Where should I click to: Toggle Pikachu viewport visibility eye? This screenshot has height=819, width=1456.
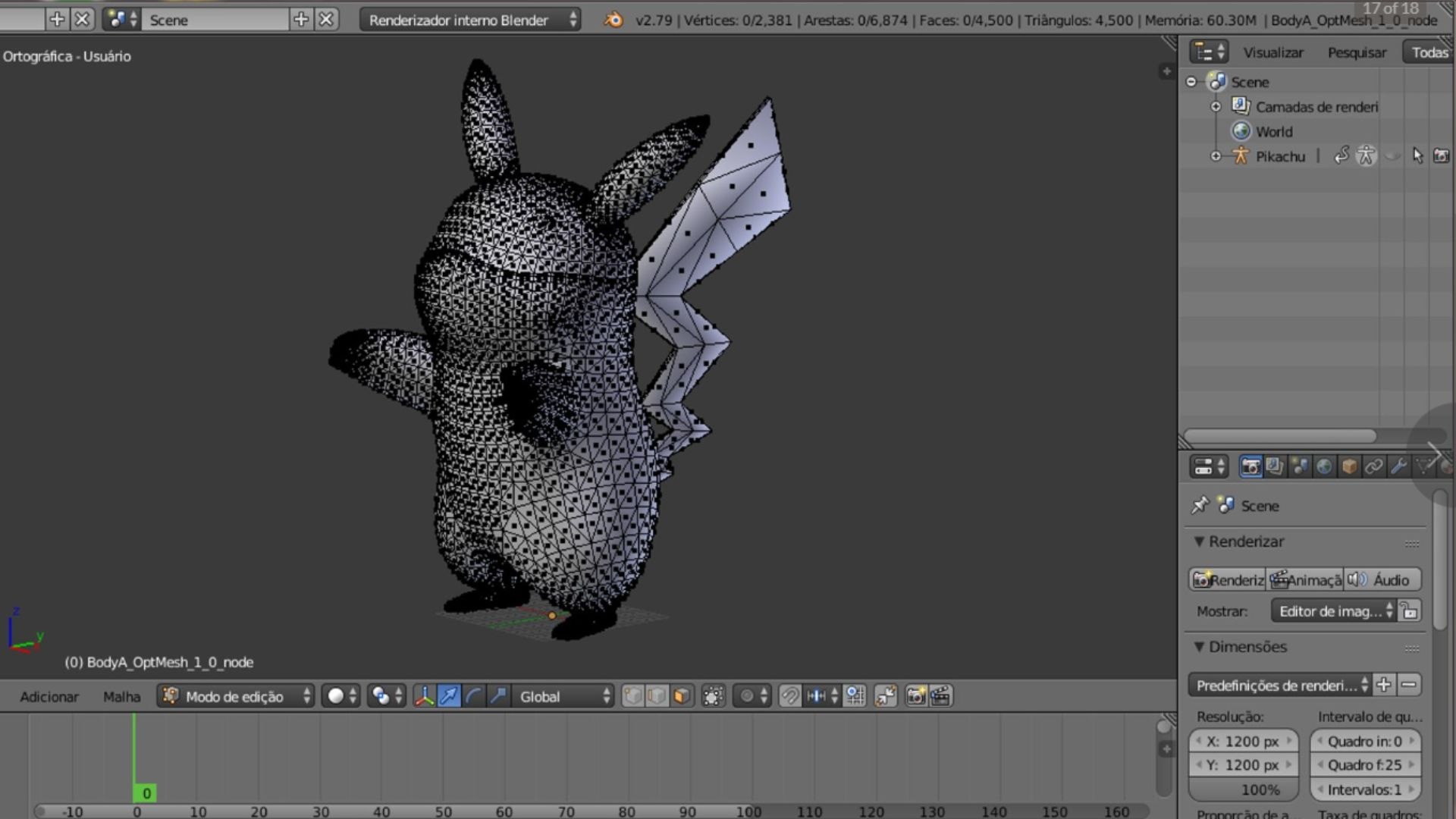point(1393,156)
